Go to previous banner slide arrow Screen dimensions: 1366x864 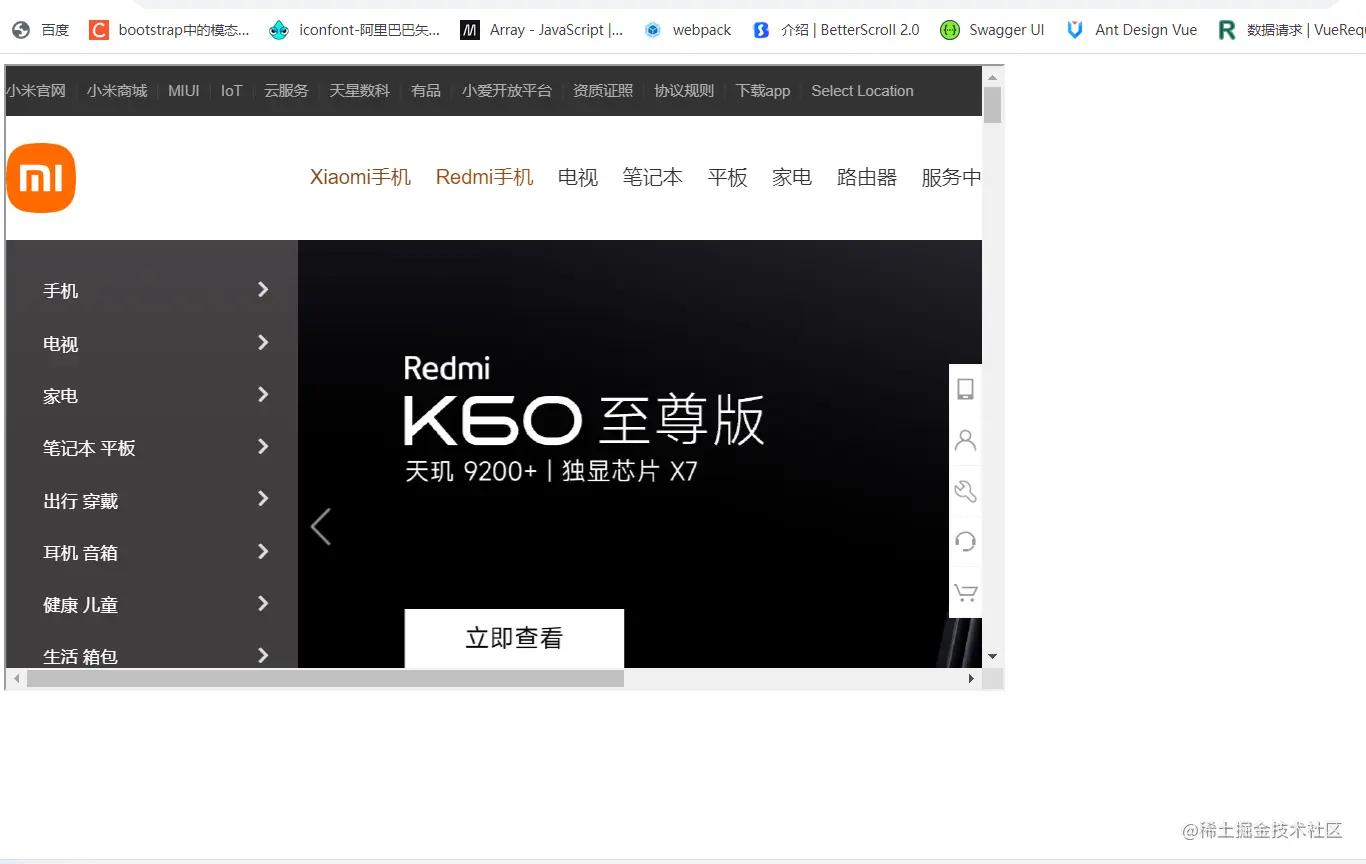point(320,526)
